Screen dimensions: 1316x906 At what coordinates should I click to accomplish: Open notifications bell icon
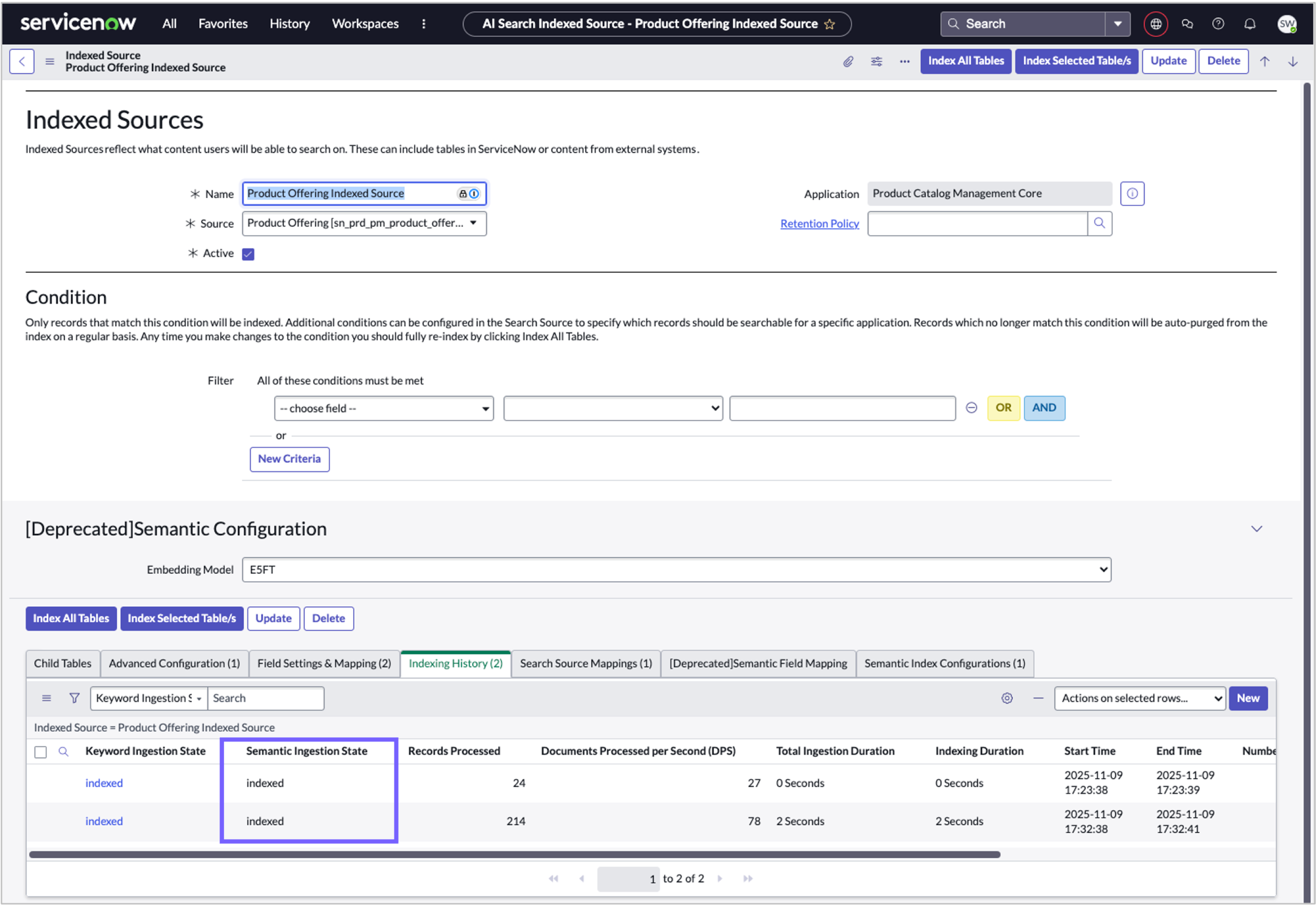click(x=1249, y=24)
